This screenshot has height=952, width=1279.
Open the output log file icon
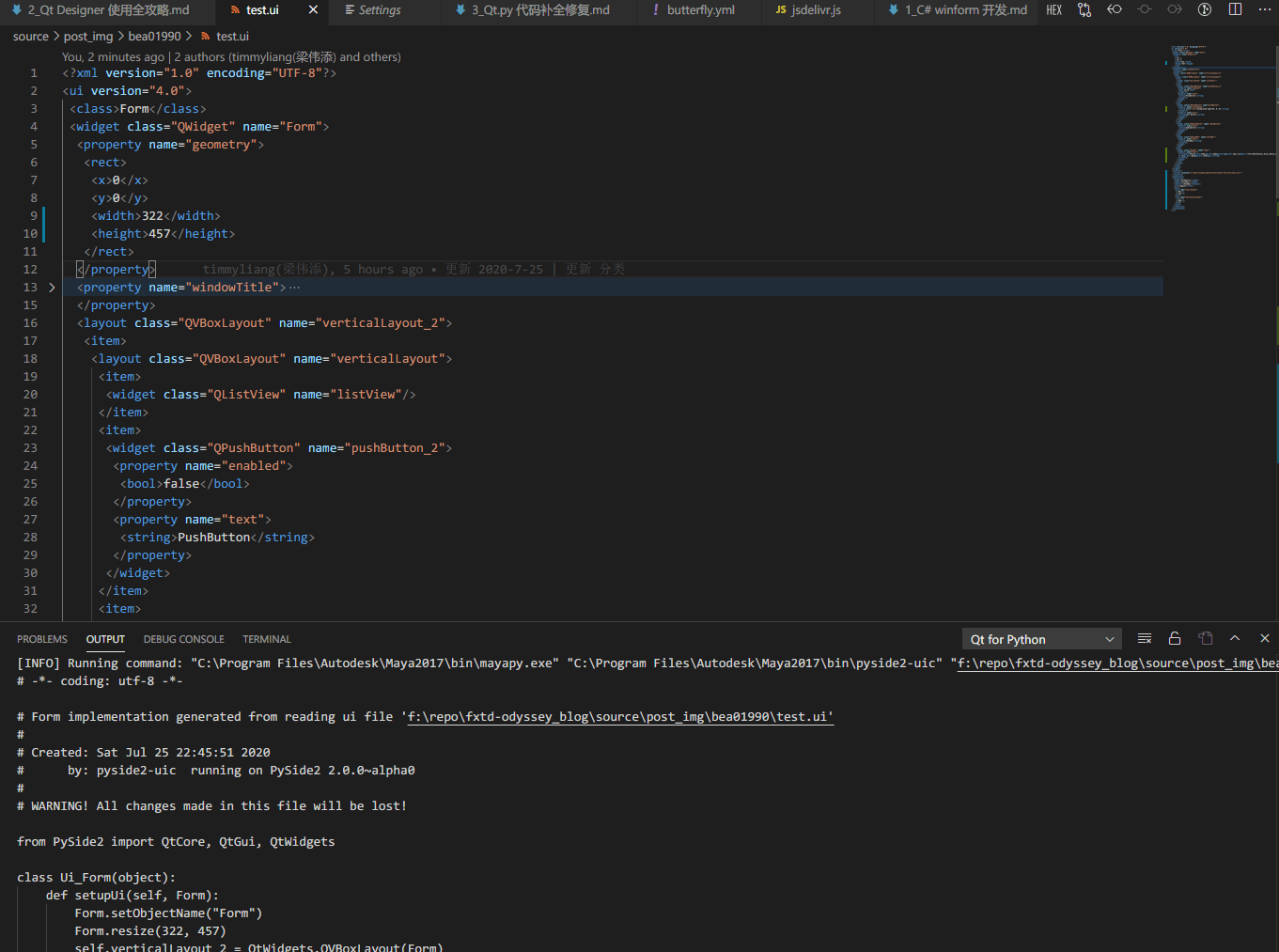pos(1205,639)
